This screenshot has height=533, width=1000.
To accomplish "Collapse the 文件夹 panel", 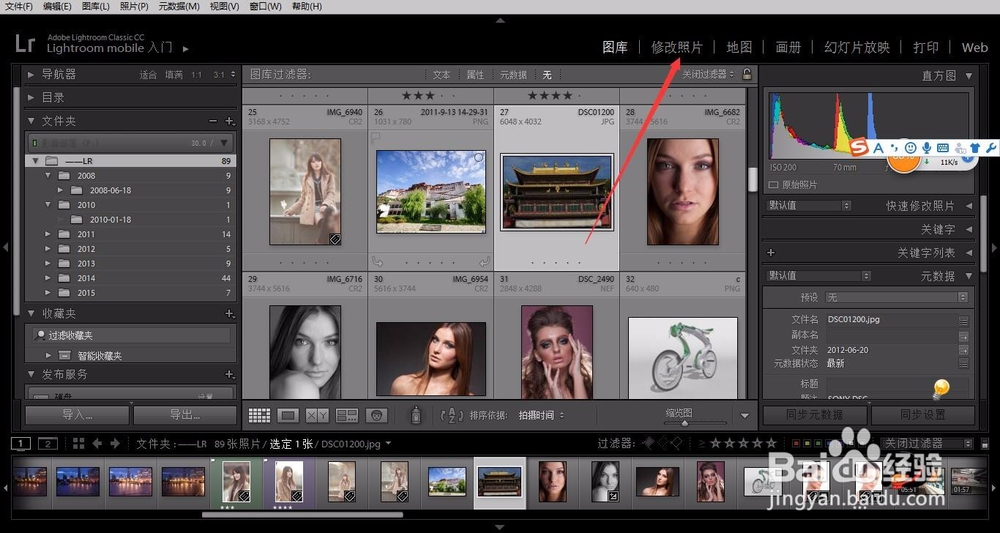I will point(31,121).
